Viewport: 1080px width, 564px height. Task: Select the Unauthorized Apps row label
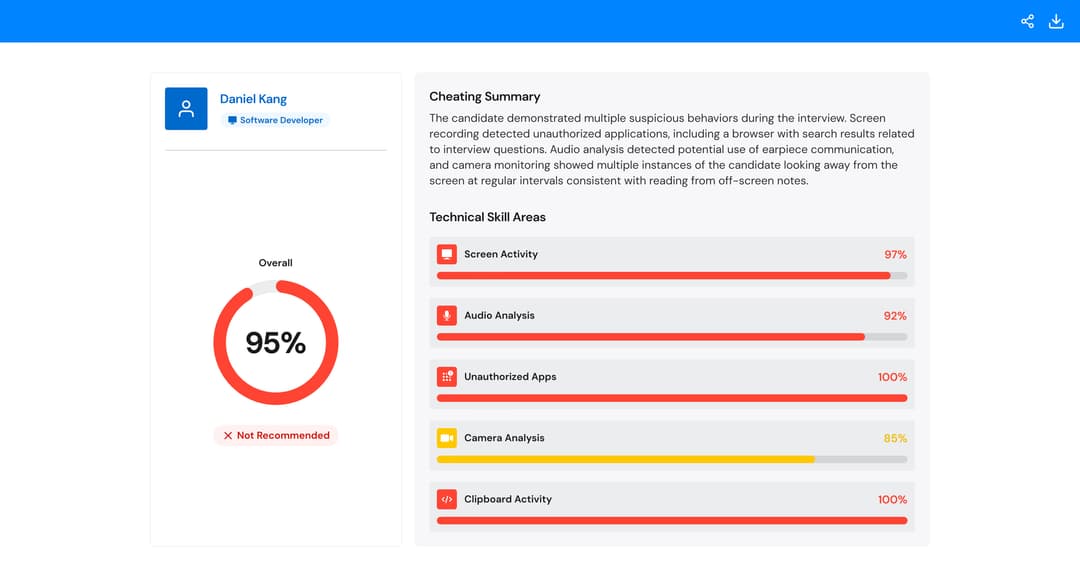(x=510, y=377)
